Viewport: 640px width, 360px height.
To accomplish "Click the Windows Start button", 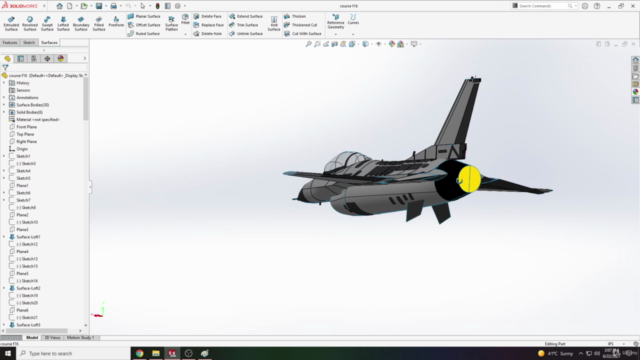I will [8, 353].
